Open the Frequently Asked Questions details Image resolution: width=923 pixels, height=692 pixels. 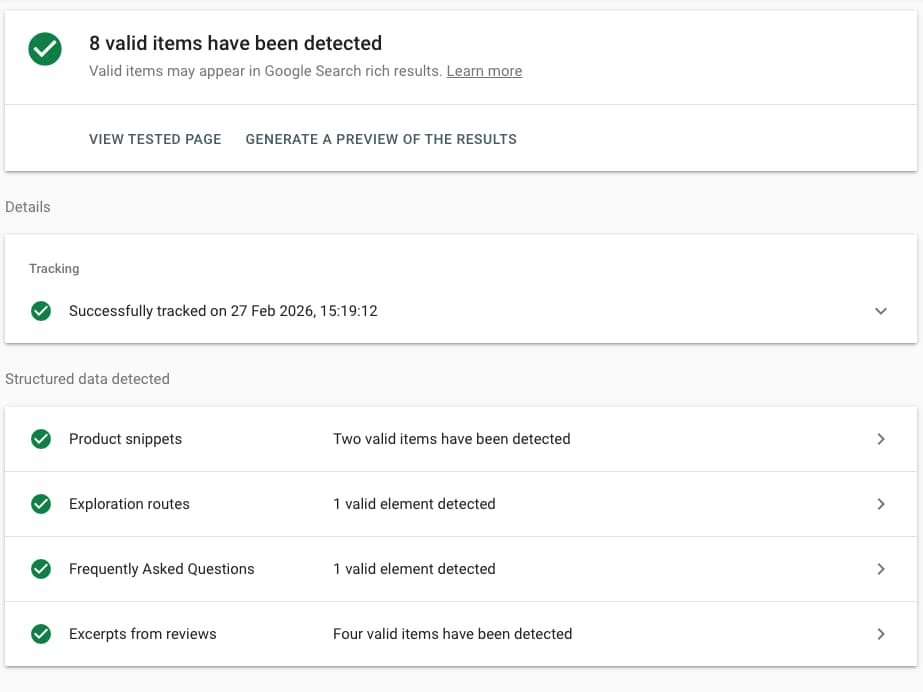(881, 569)
